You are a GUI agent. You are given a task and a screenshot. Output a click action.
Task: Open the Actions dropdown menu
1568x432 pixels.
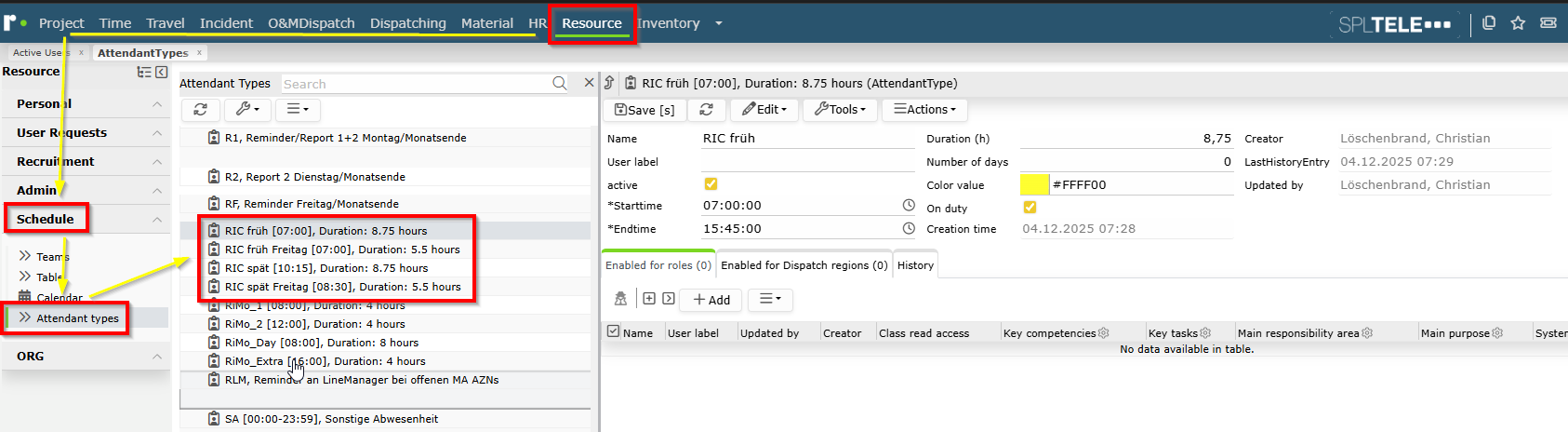click(x=924, y=109)
